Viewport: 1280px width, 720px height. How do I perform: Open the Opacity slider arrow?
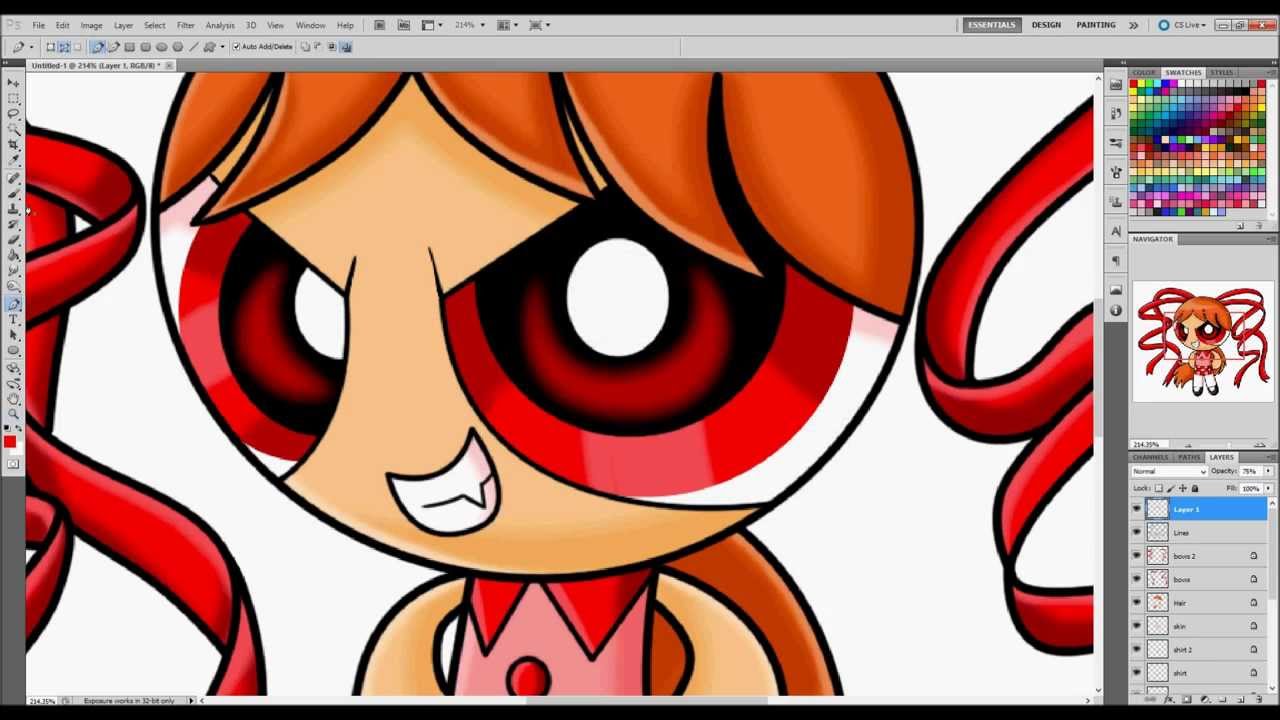click(1268, 471)
